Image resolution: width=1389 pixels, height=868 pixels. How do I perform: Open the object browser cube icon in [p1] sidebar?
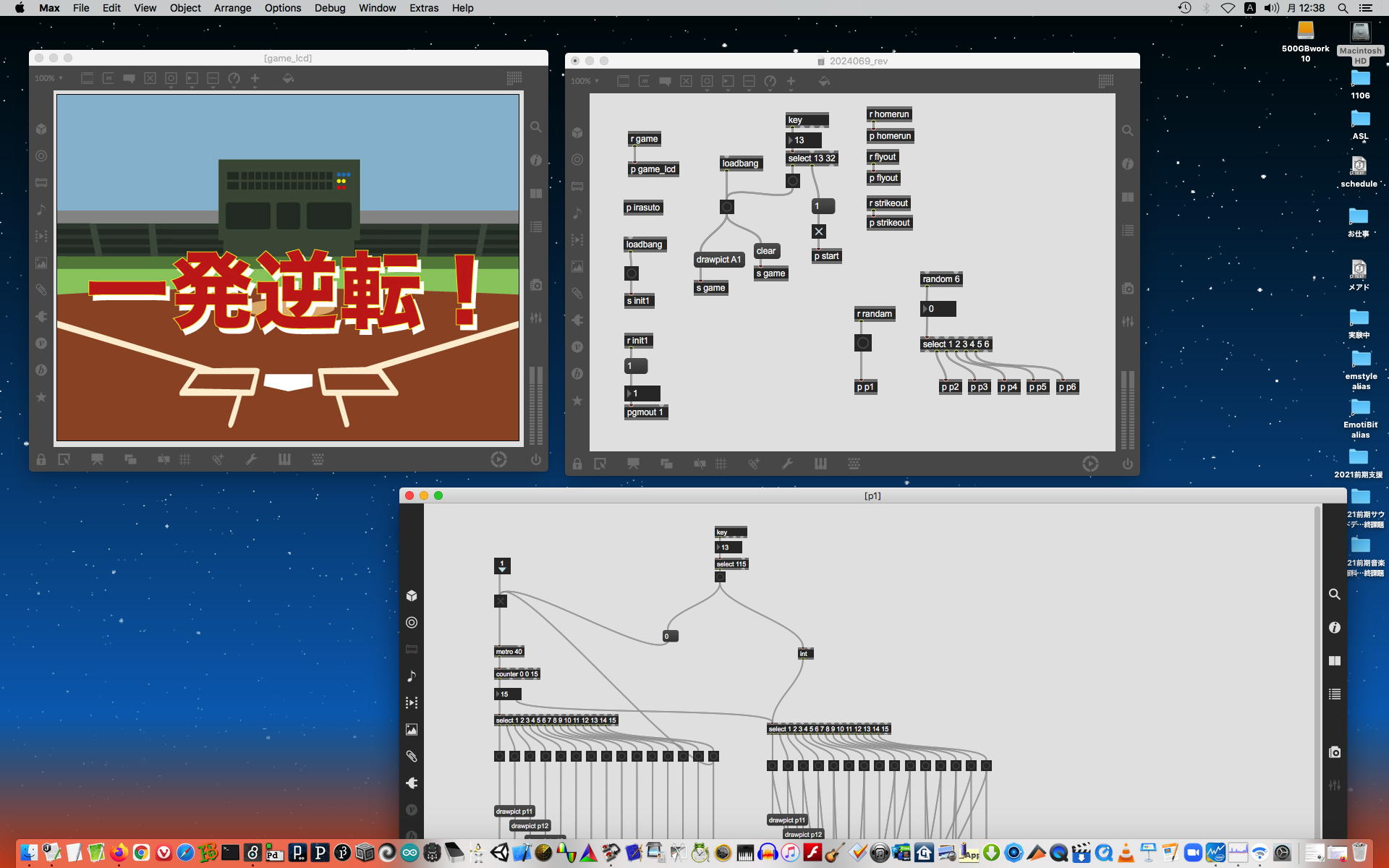coord(412,595)
